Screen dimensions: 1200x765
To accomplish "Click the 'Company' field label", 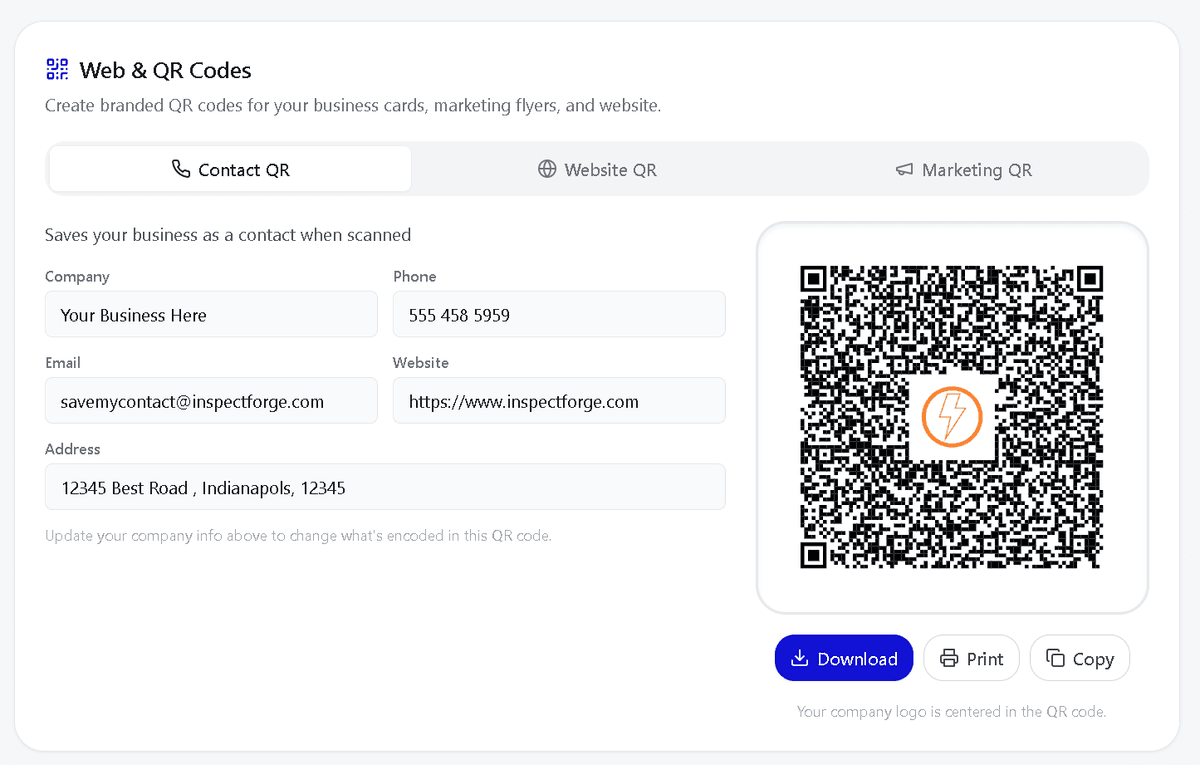I will click(x=77, y=276).
